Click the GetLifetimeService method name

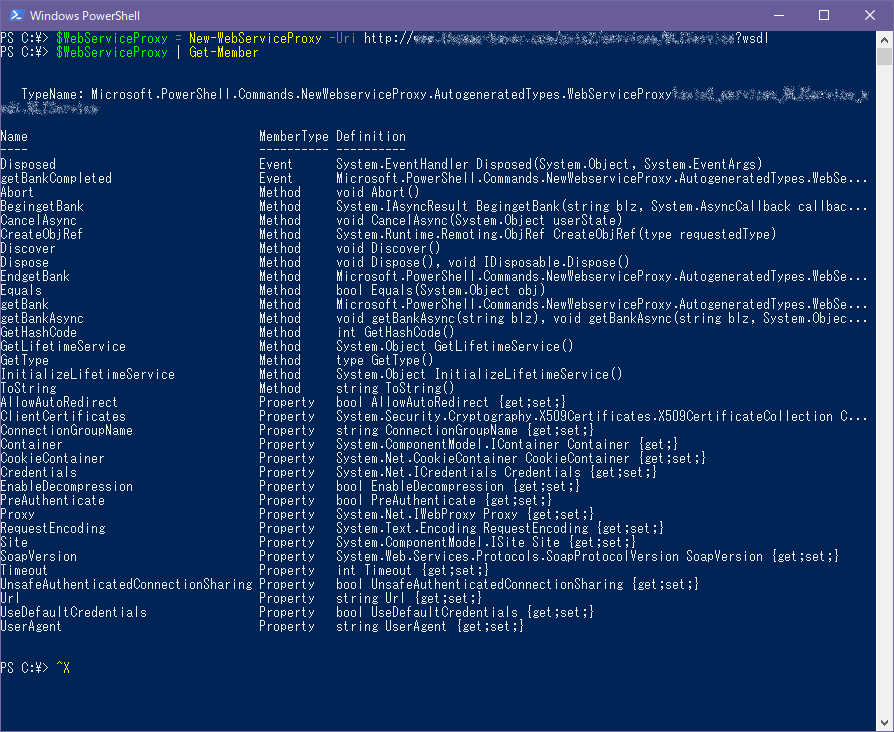(63, 347)
